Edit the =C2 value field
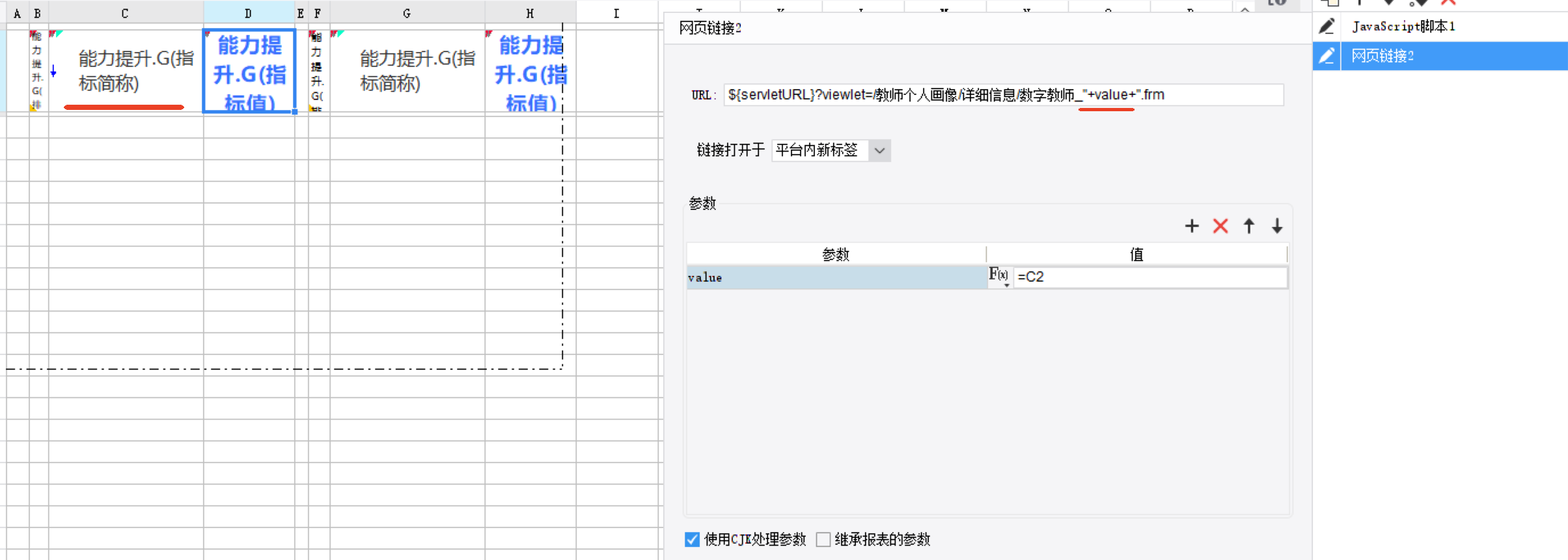Image resolution: width=1568 pixels, height=560 pixels. point(1149,276)
